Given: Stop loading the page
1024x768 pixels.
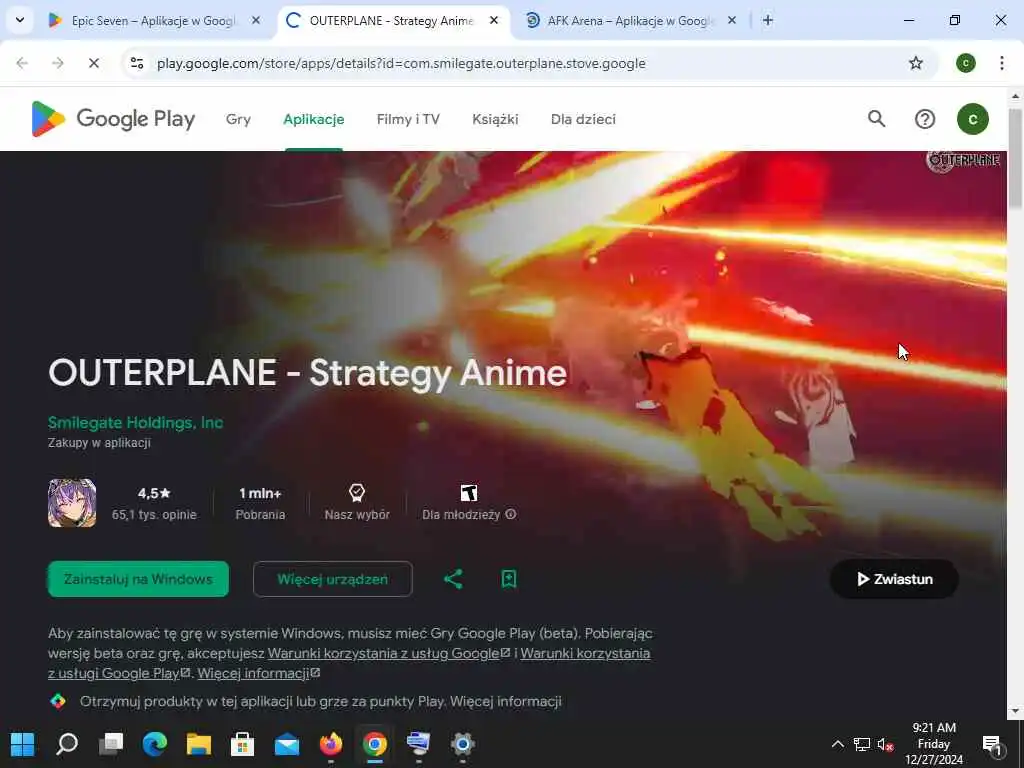Looking at the screenshot, I should 93,63.
